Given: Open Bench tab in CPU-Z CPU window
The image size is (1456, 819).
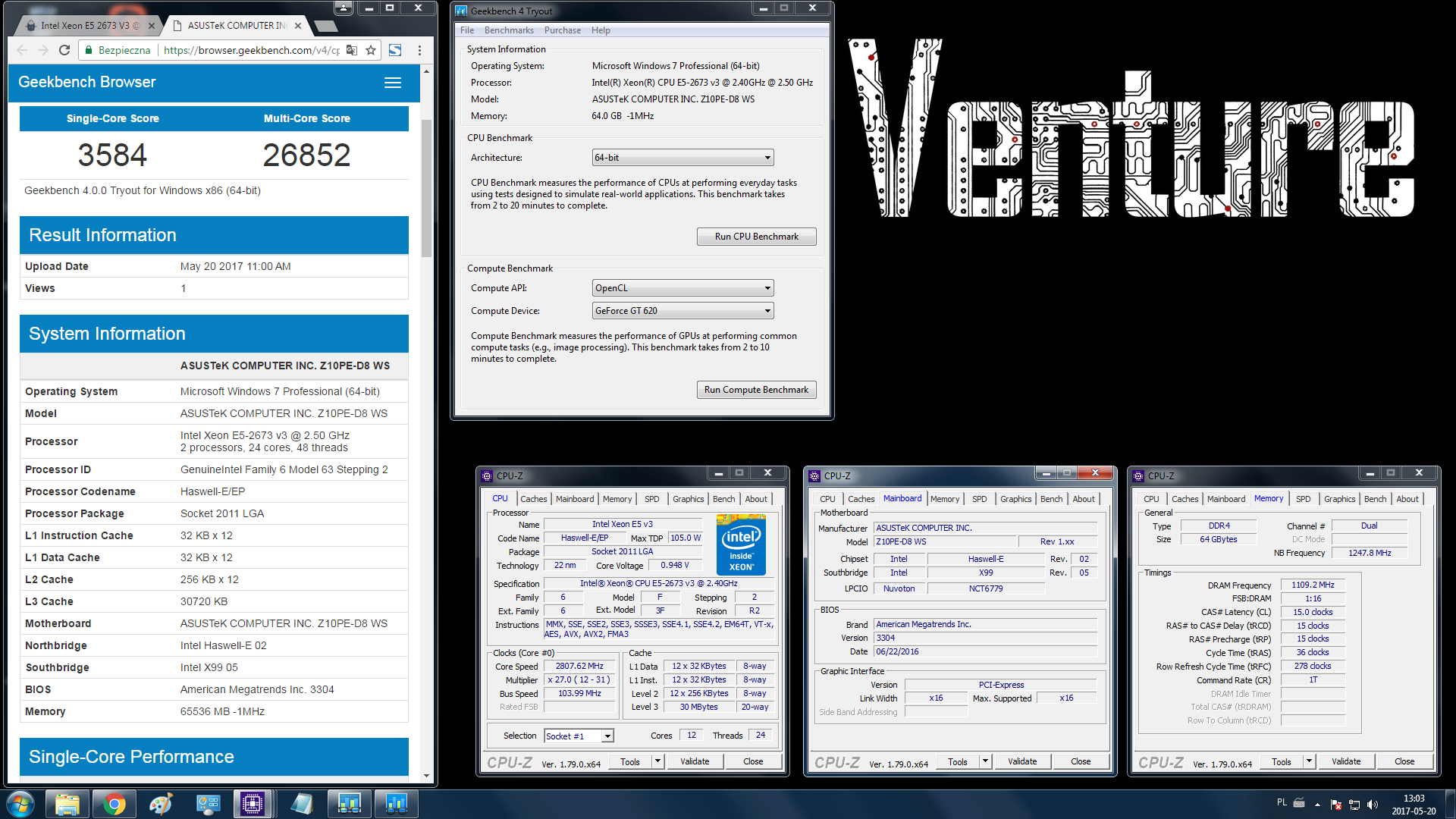Looking at the screenshot, I should [723, 499].
